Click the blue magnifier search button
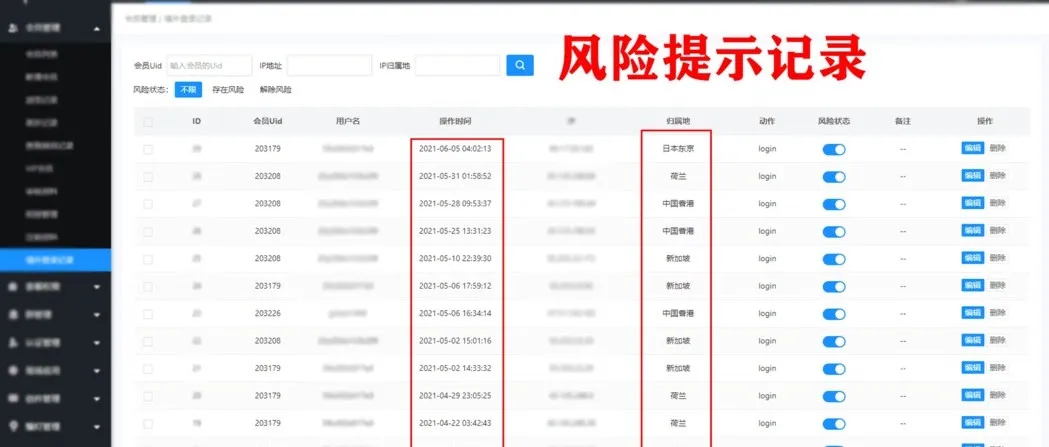Image resolution: width=1049 pixels, height=447 pixels. tap(520, 65)
